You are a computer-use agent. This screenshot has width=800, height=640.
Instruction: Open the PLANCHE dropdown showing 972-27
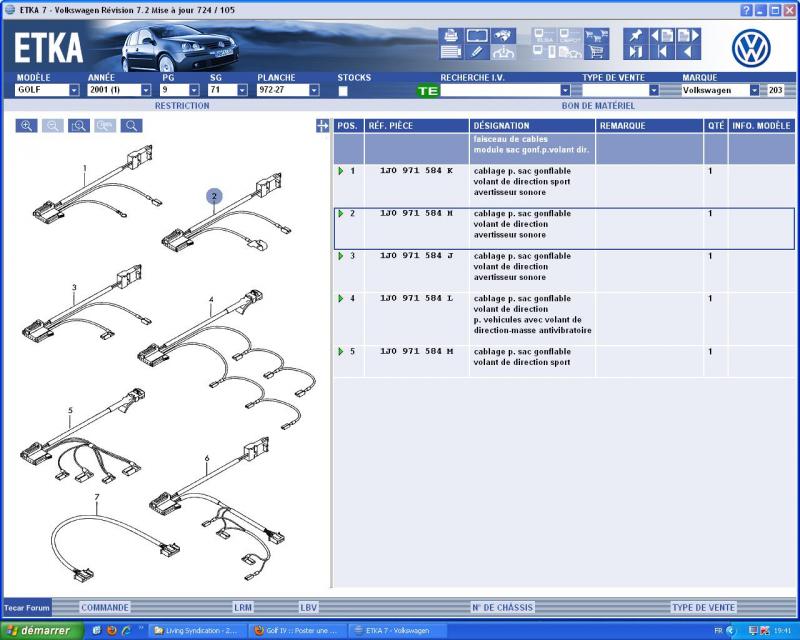pyautogui.click(x=314, y=90)
